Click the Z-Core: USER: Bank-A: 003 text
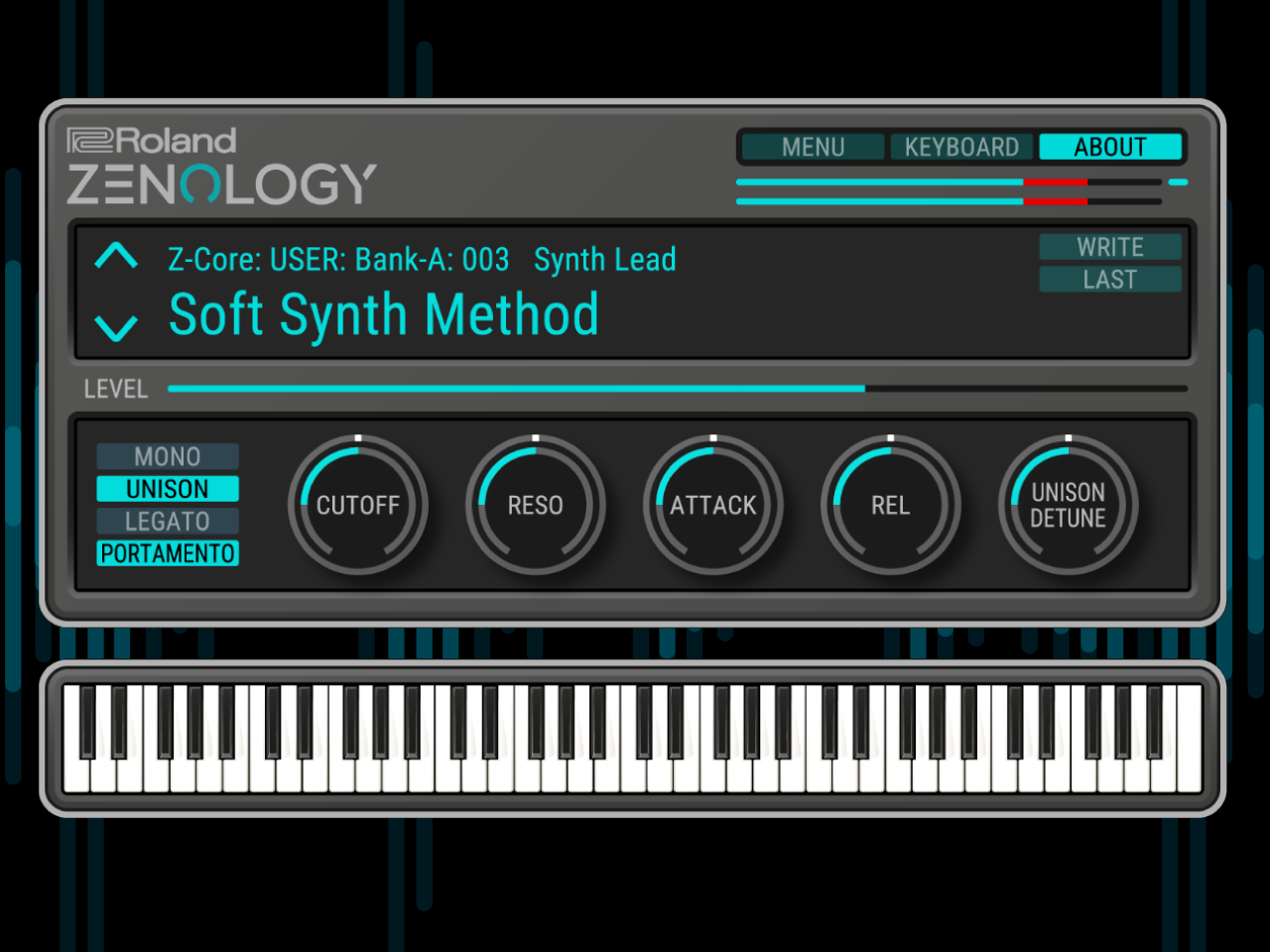 click(338, 260)
